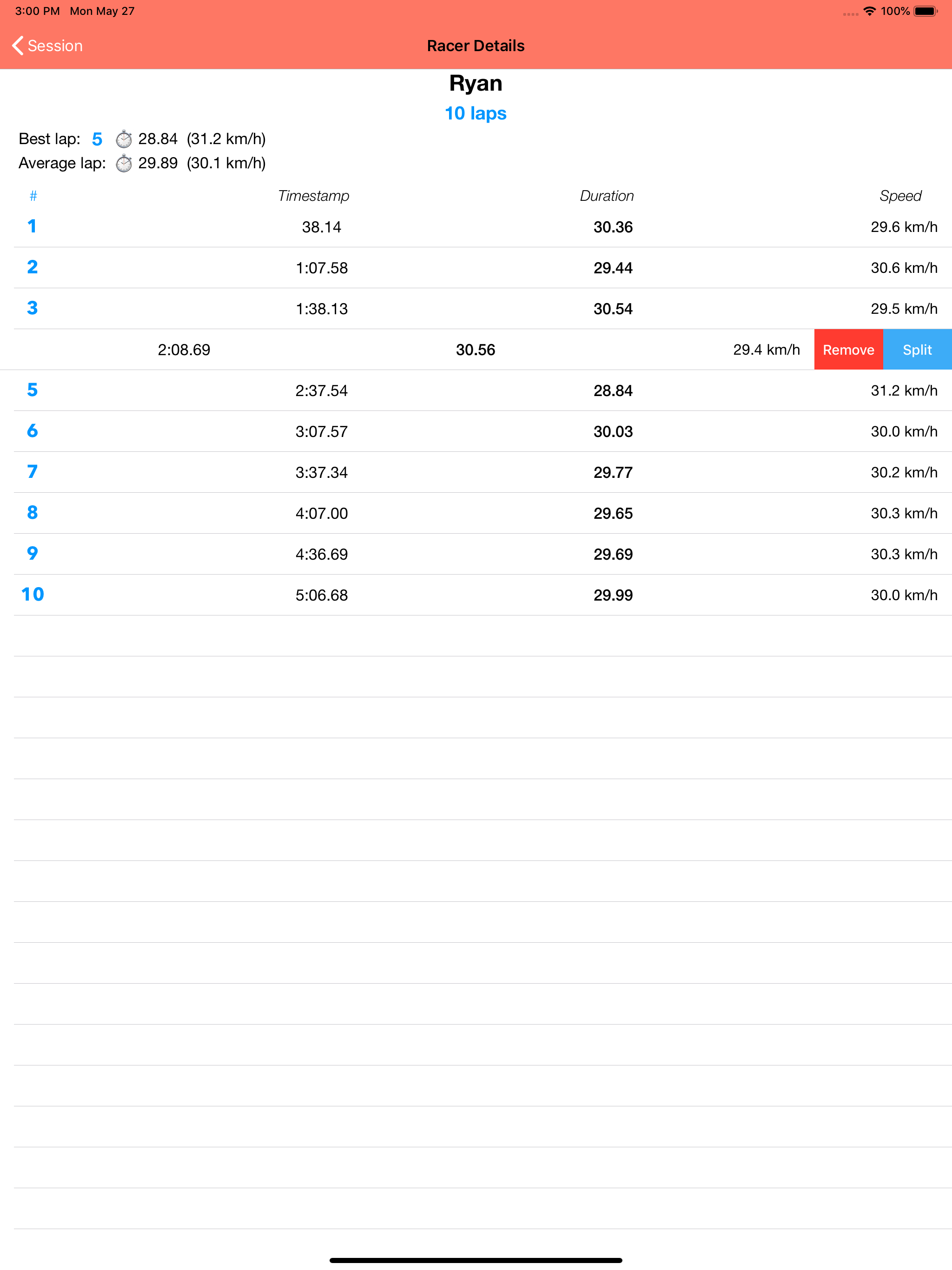
Task: Tap duration 29.65
Action: pos(613,513)
